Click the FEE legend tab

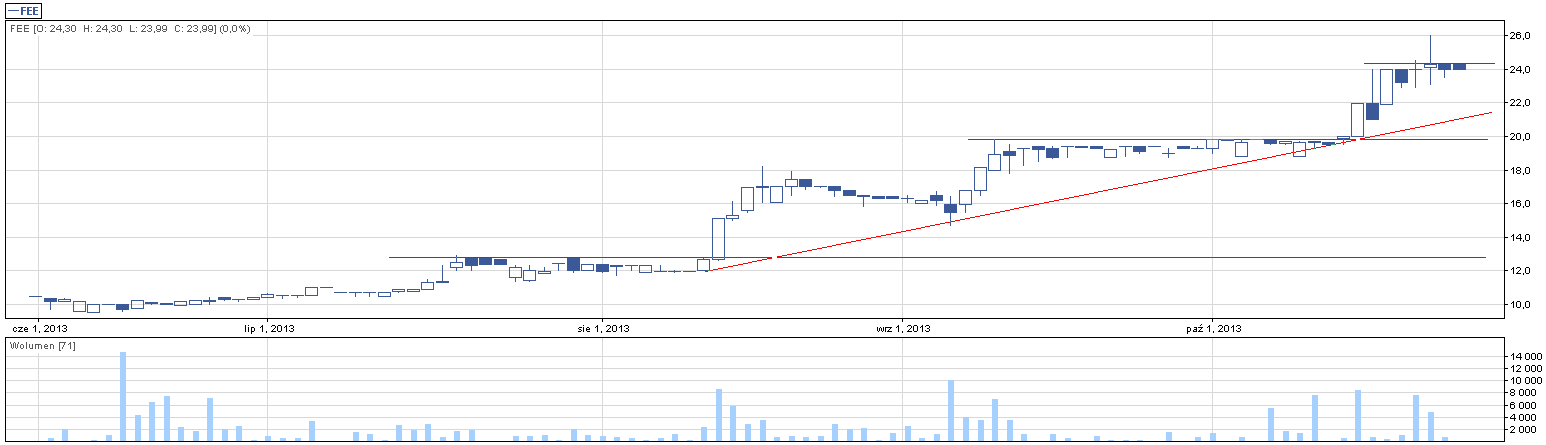tap(22, 9)
